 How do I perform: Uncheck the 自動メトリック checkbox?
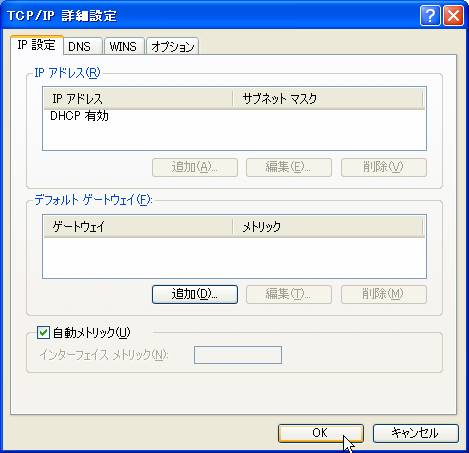[43, 332]
